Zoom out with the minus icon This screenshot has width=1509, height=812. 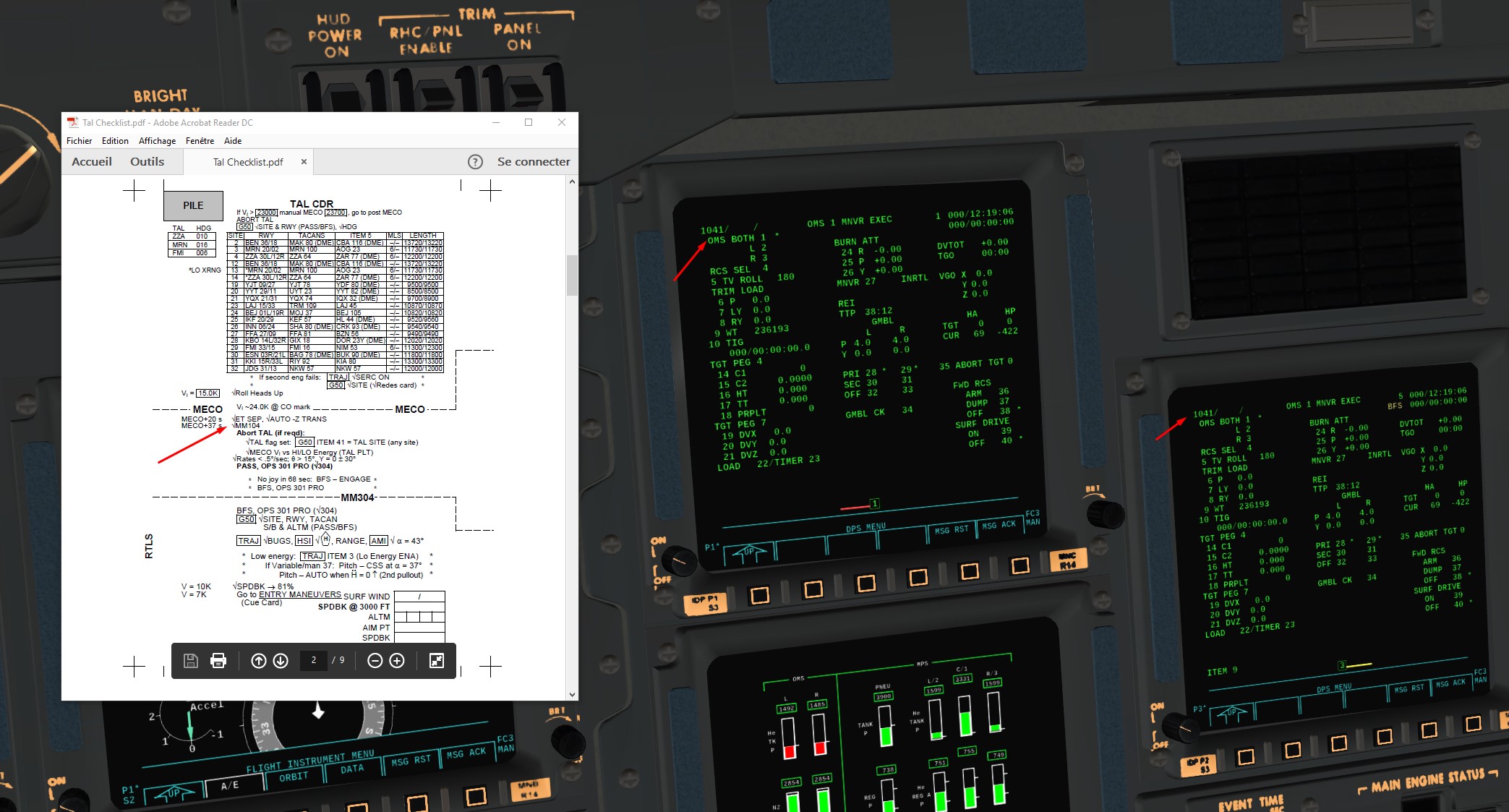(375, 660)
